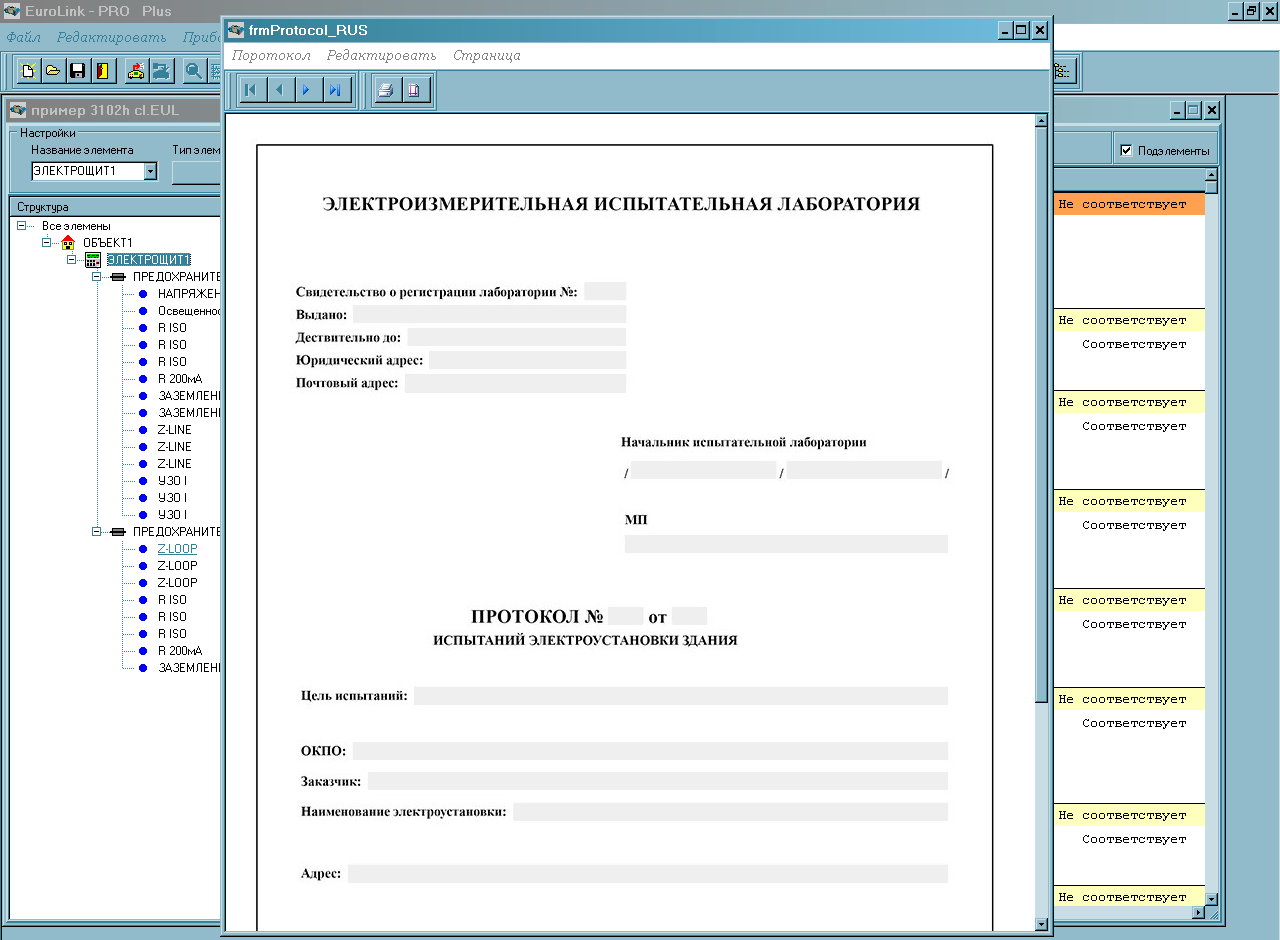Open the Страница menu
This screenshot has height=940, width=1280.
pyautogui.click(x=487, y=55)
